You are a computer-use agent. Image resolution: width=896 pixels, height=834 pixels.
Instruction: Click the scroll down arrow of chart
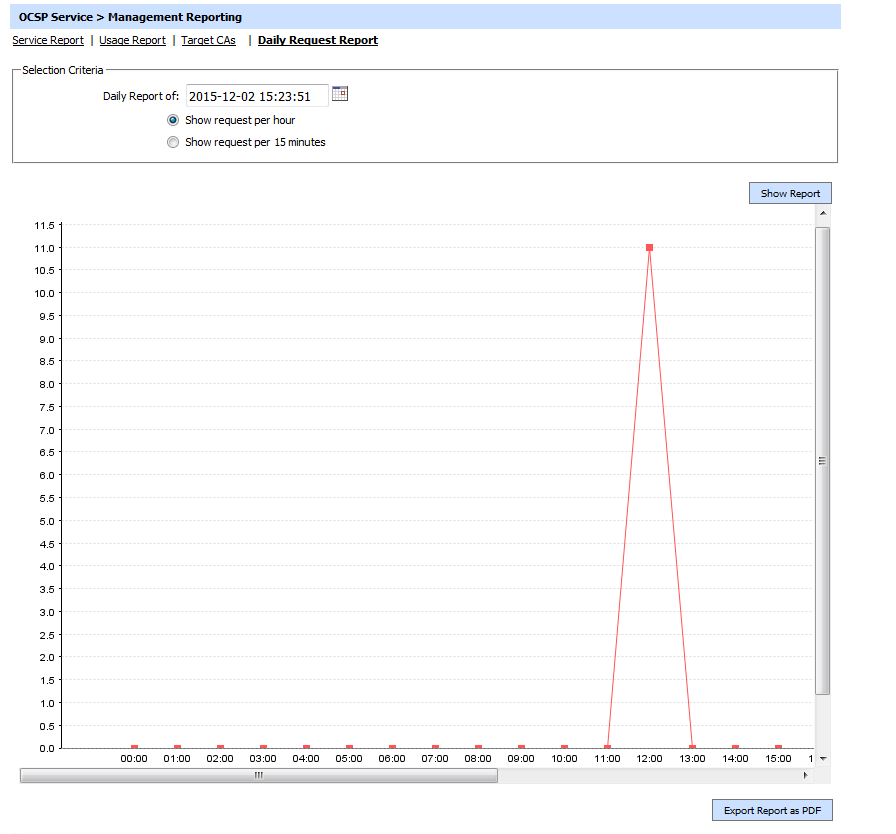tap(822, 759)
